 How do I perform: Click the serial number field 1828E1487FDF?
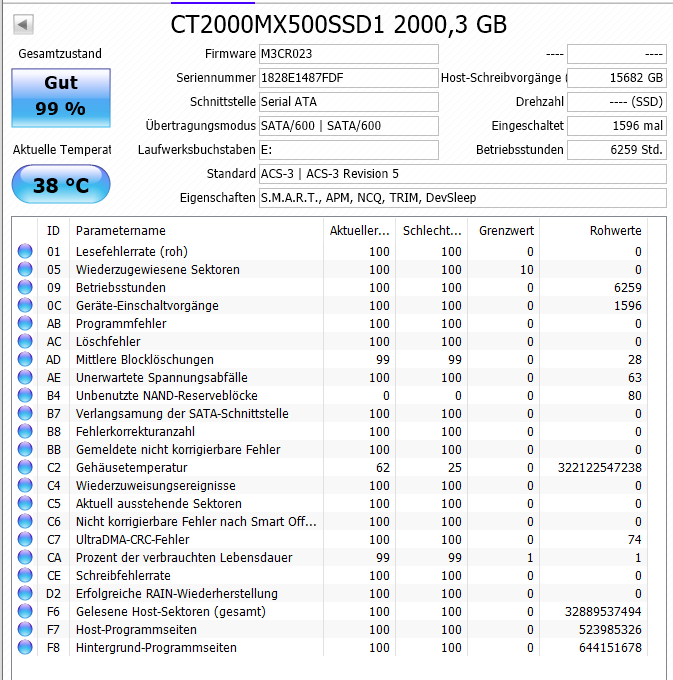pyautogui.click(x=349, y=78)
